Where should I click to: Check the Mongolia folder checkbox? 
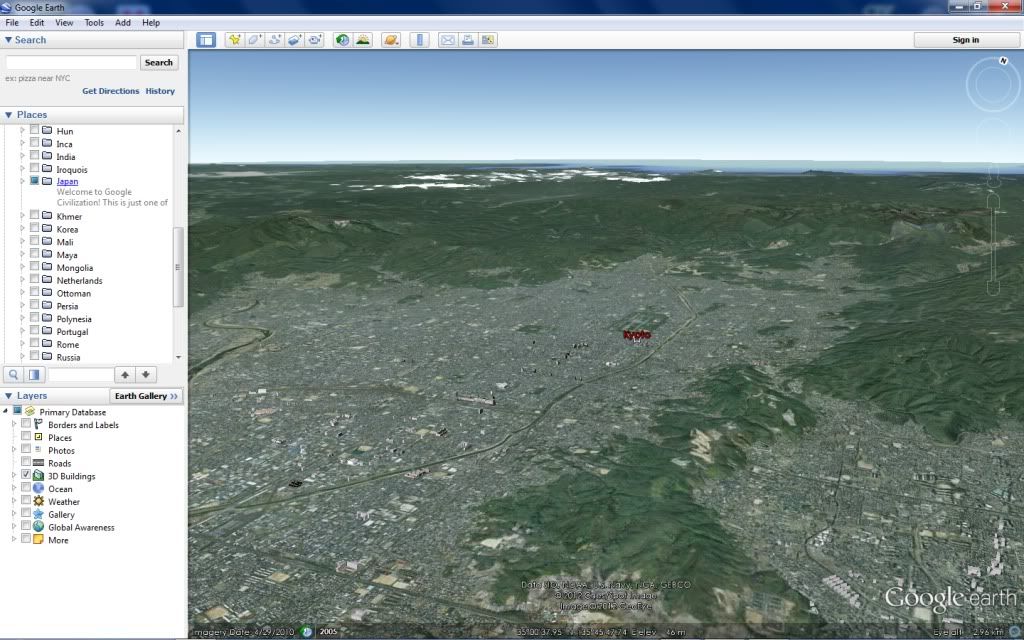[x=34, y=267]
